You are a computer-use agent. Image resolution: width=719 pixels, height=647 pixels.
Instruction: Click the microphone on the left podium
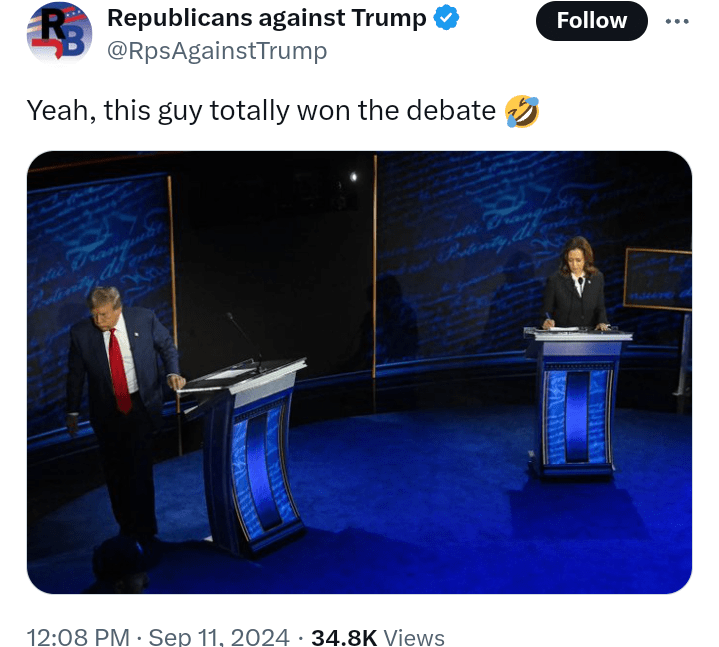243,340
